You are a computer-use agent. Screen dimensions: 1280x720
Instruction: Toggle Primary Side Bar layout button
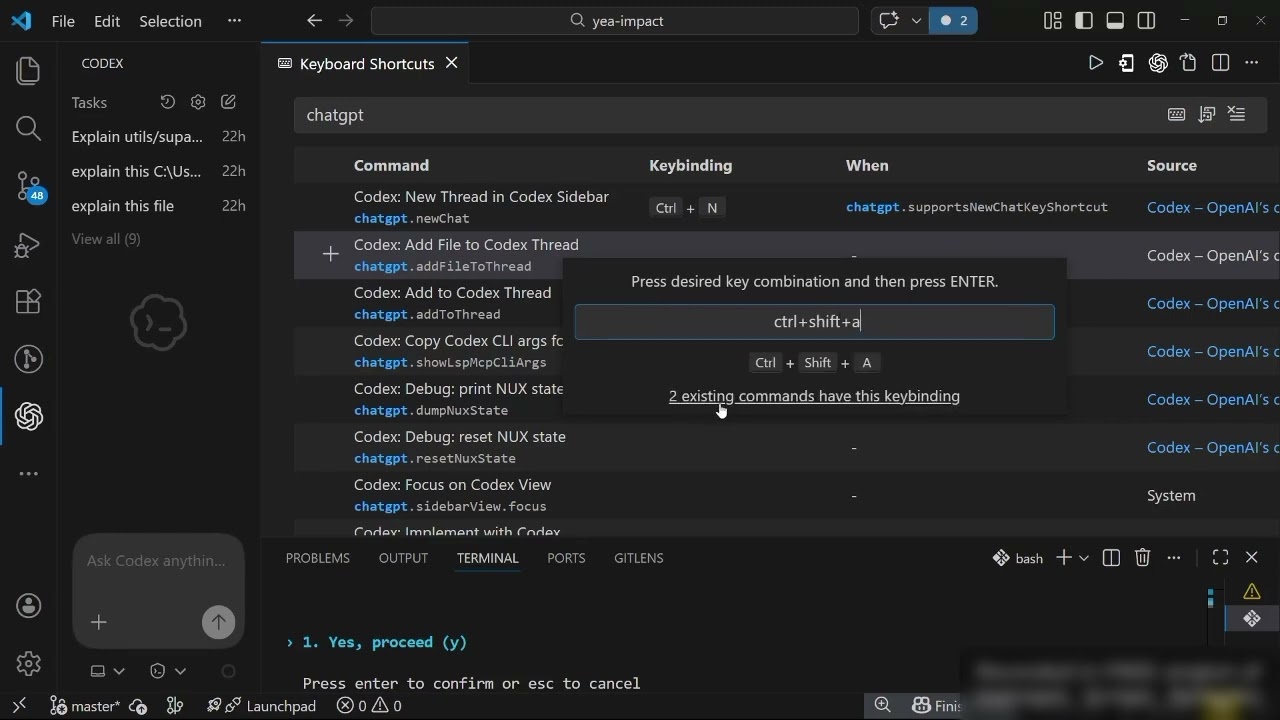tap(1084, 20)
